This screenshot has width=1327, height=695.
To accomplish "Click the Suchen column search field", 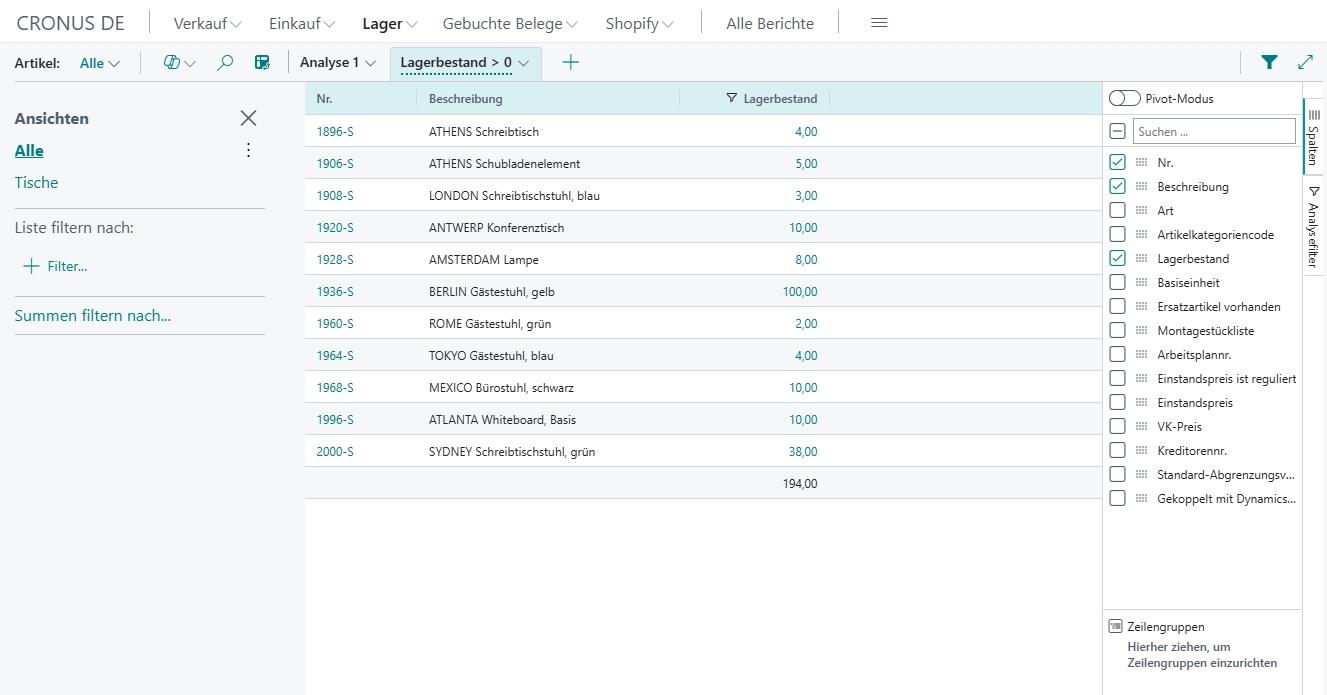I will click(x=1214, y=131).
